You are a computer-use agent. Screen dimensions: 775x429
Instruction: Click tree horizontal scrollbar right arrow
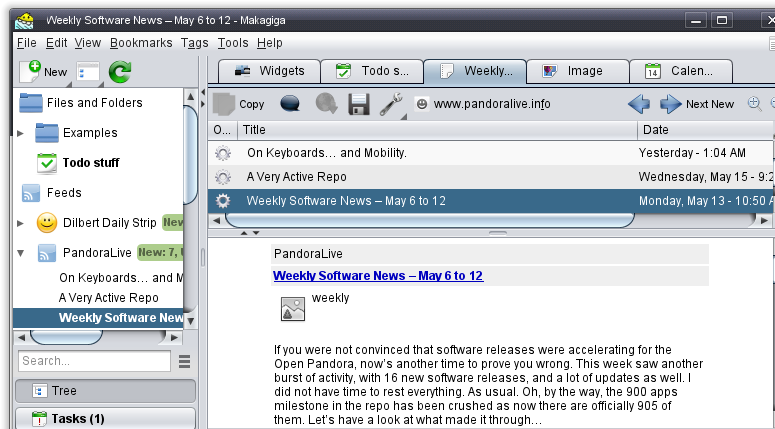[173, 338]
